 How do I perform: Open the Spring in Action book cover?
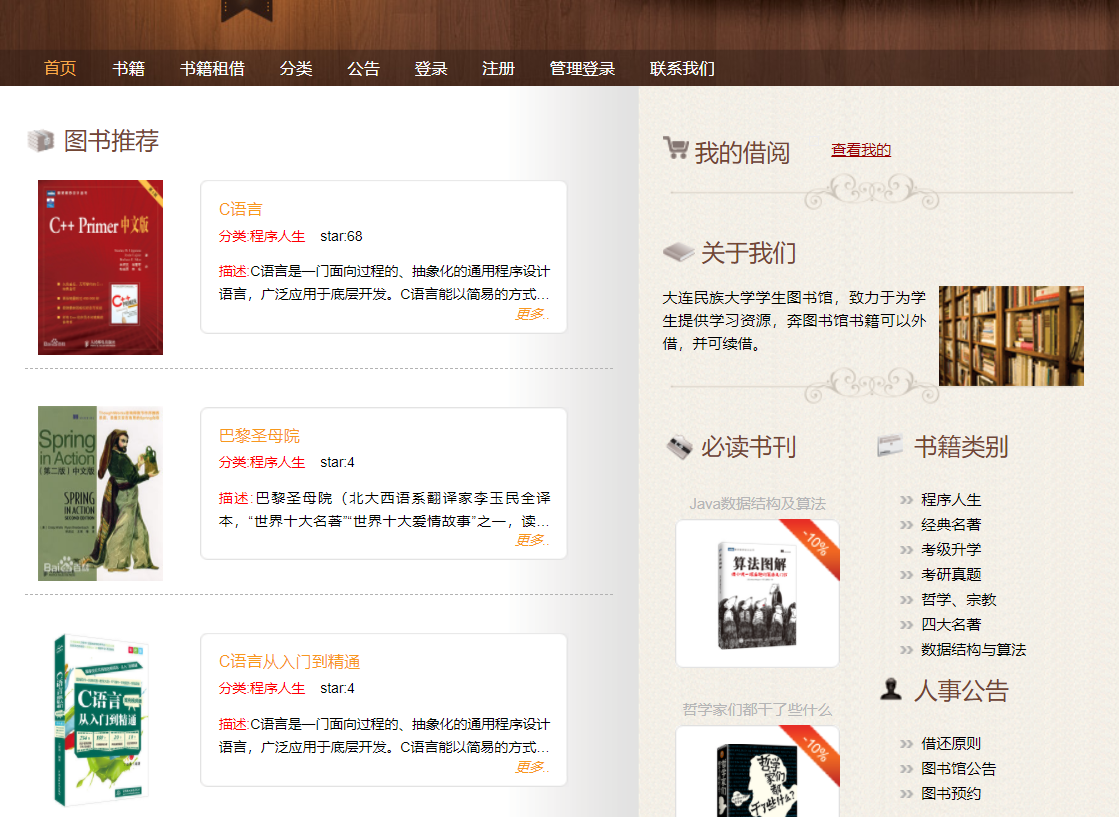[x=101, y=493]
